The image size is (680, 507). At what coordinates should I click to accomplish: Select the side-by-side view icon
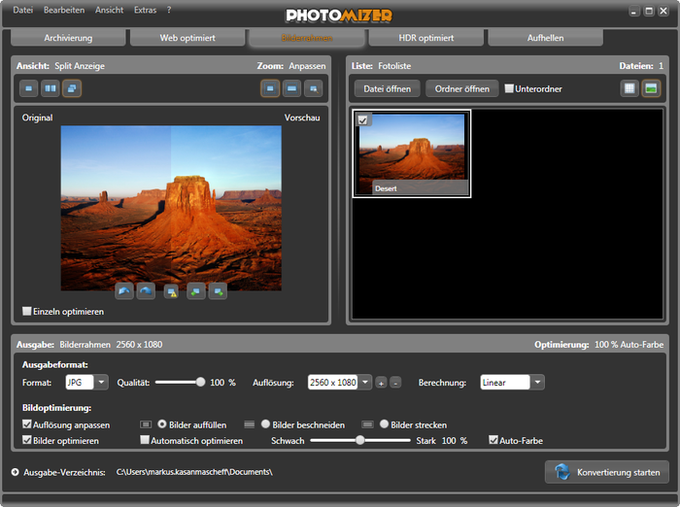[50, 89]
